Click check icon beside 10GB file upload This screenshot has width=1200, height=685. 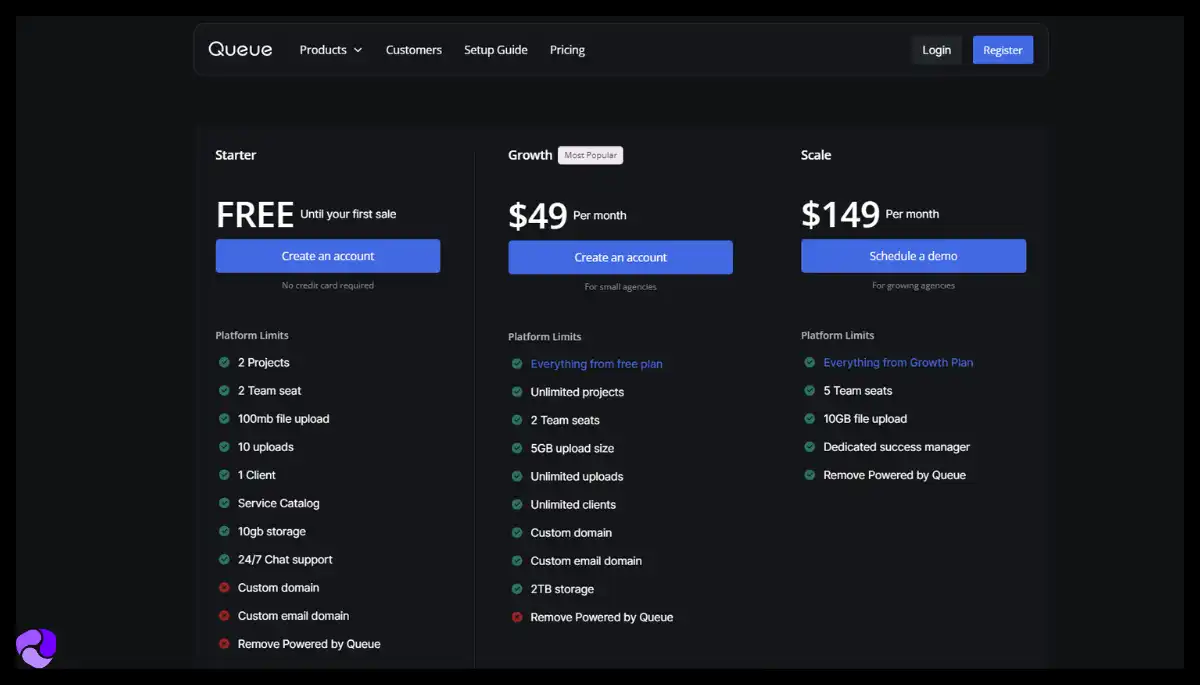point(810,419)
